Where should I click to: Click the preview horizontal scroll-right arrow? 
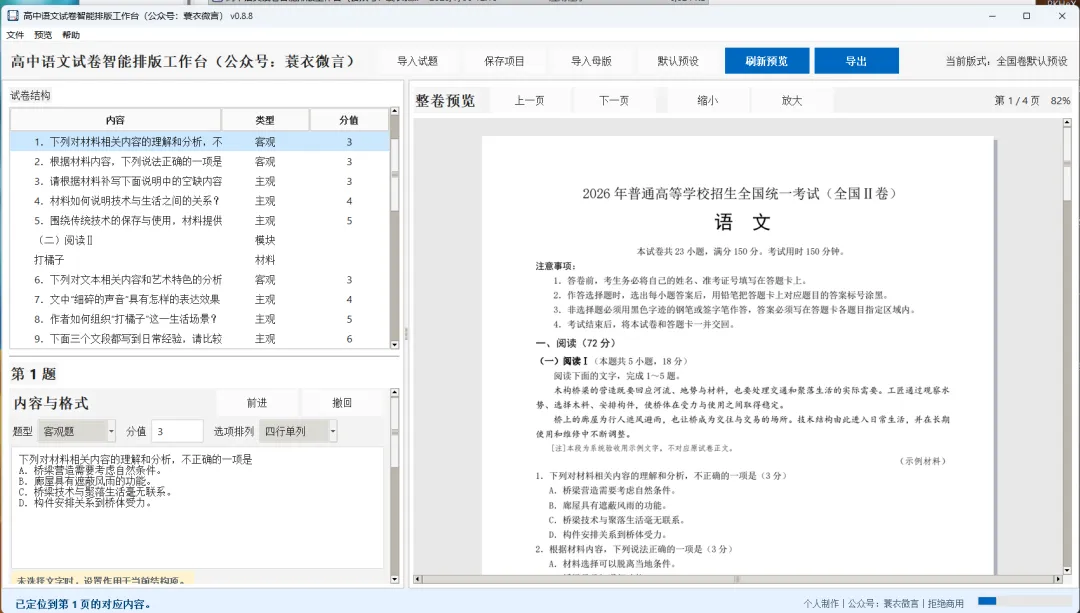tap(1059, 579)
